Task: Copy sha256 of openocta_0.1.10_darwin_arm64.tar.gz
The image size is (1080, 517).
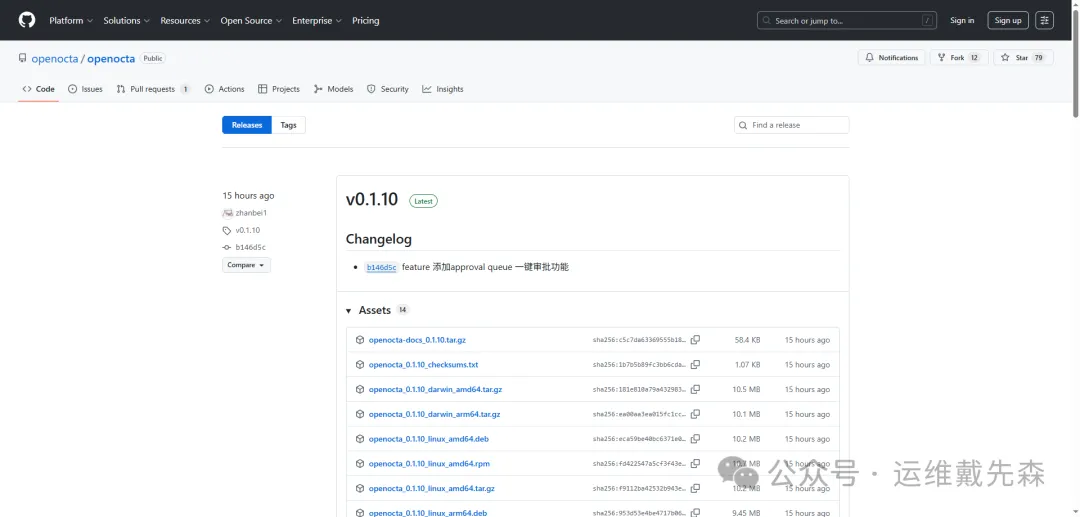Action: (696, 414)
